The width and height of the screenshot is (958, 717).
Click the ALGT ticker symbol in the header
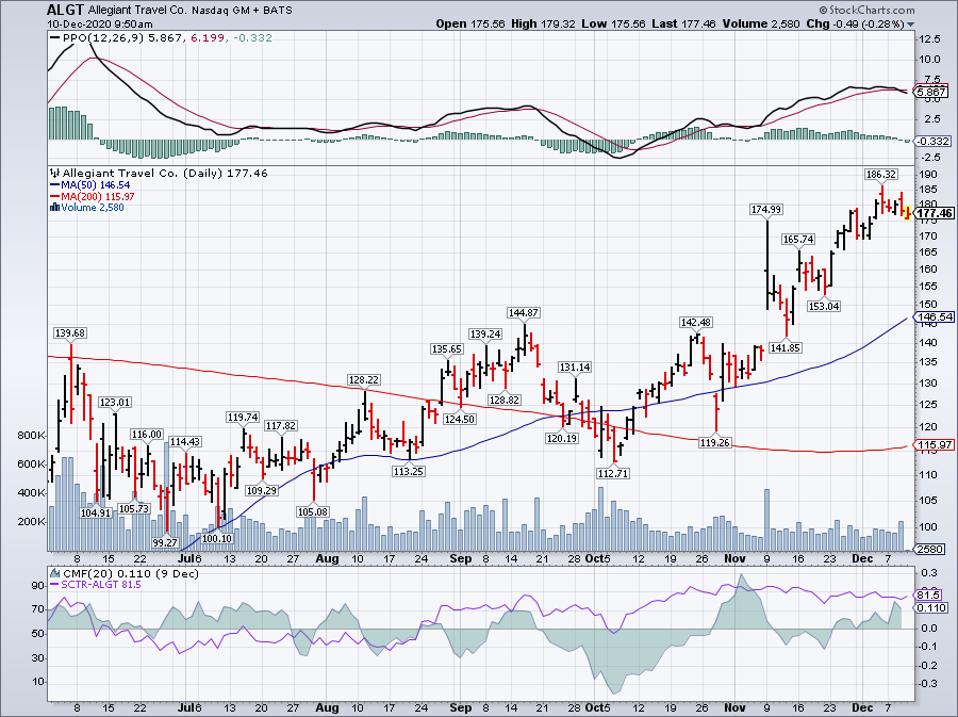65,10
